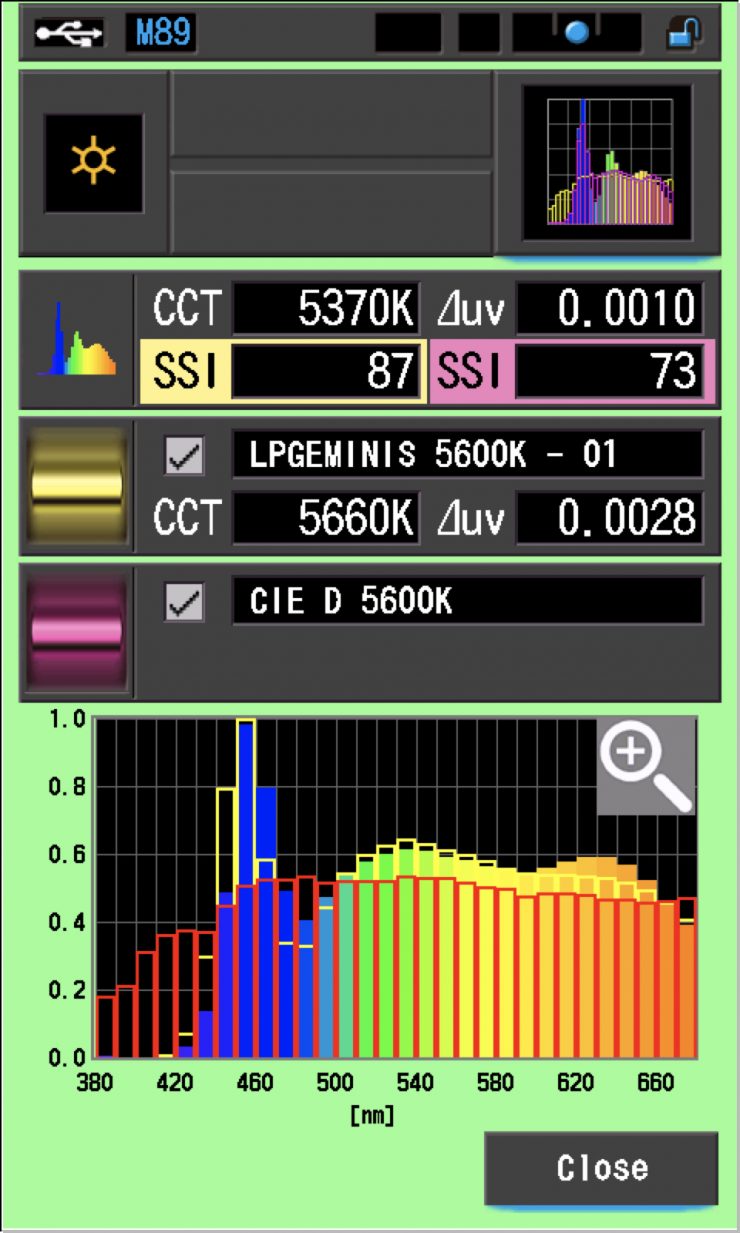Click the rainbow spectrum icon beside CCT
The image size is (740, 1233).
point(77,340)
